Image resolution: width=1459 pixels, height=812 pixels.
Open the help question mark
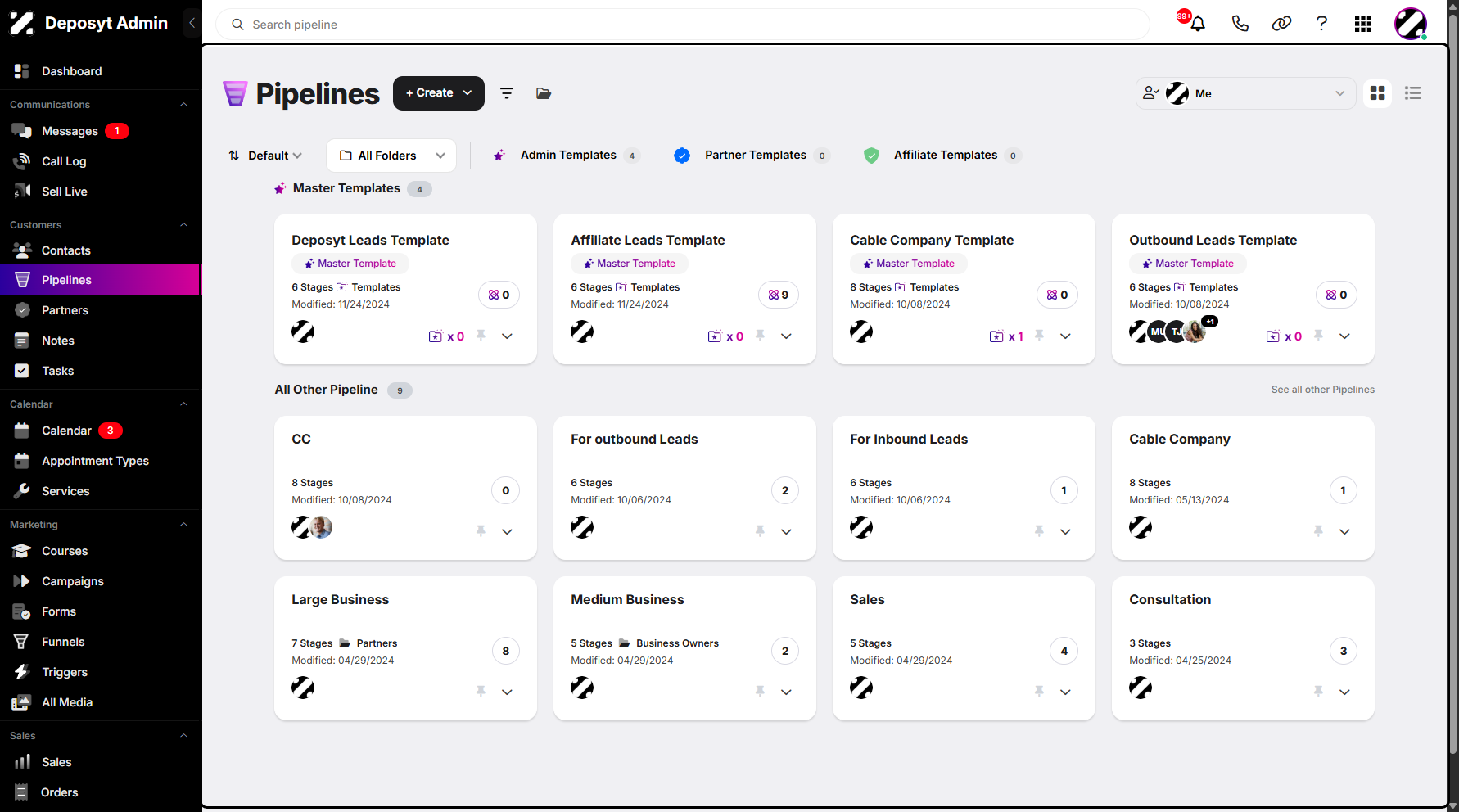(x=1321, y=24)
